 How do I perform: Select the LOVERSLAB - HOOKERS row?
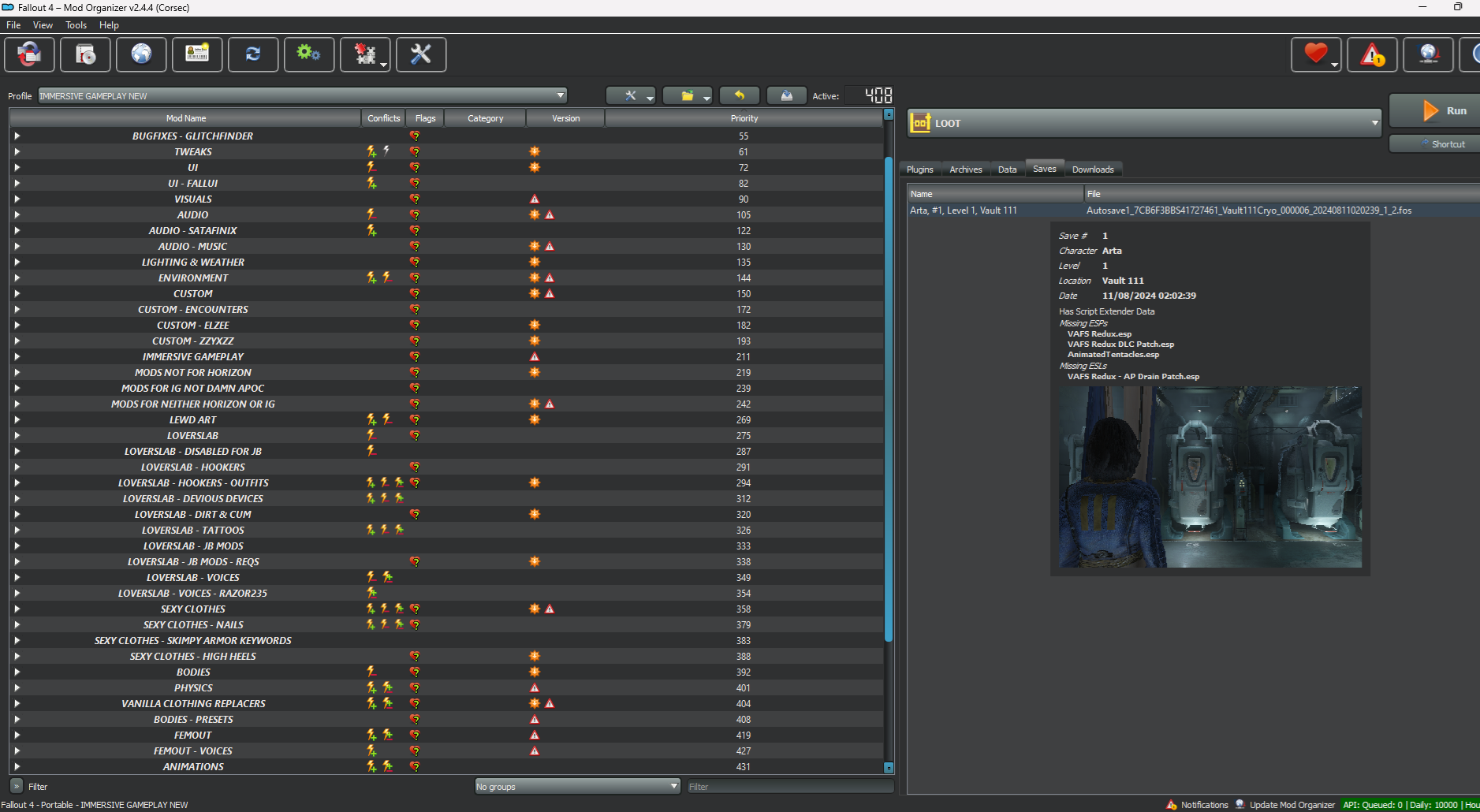[446, 467]
